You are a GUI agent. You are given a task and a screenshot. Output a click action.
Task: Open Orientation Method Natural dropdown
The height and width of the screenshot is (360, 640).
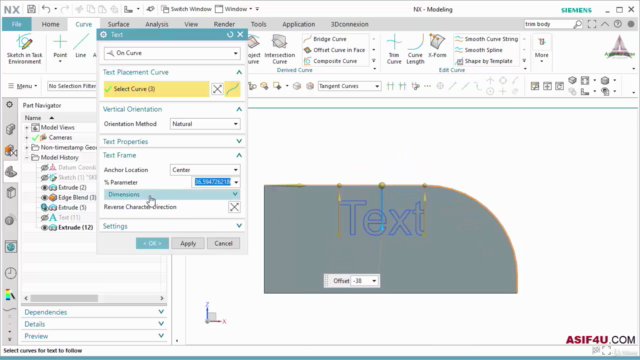[205, 124]
